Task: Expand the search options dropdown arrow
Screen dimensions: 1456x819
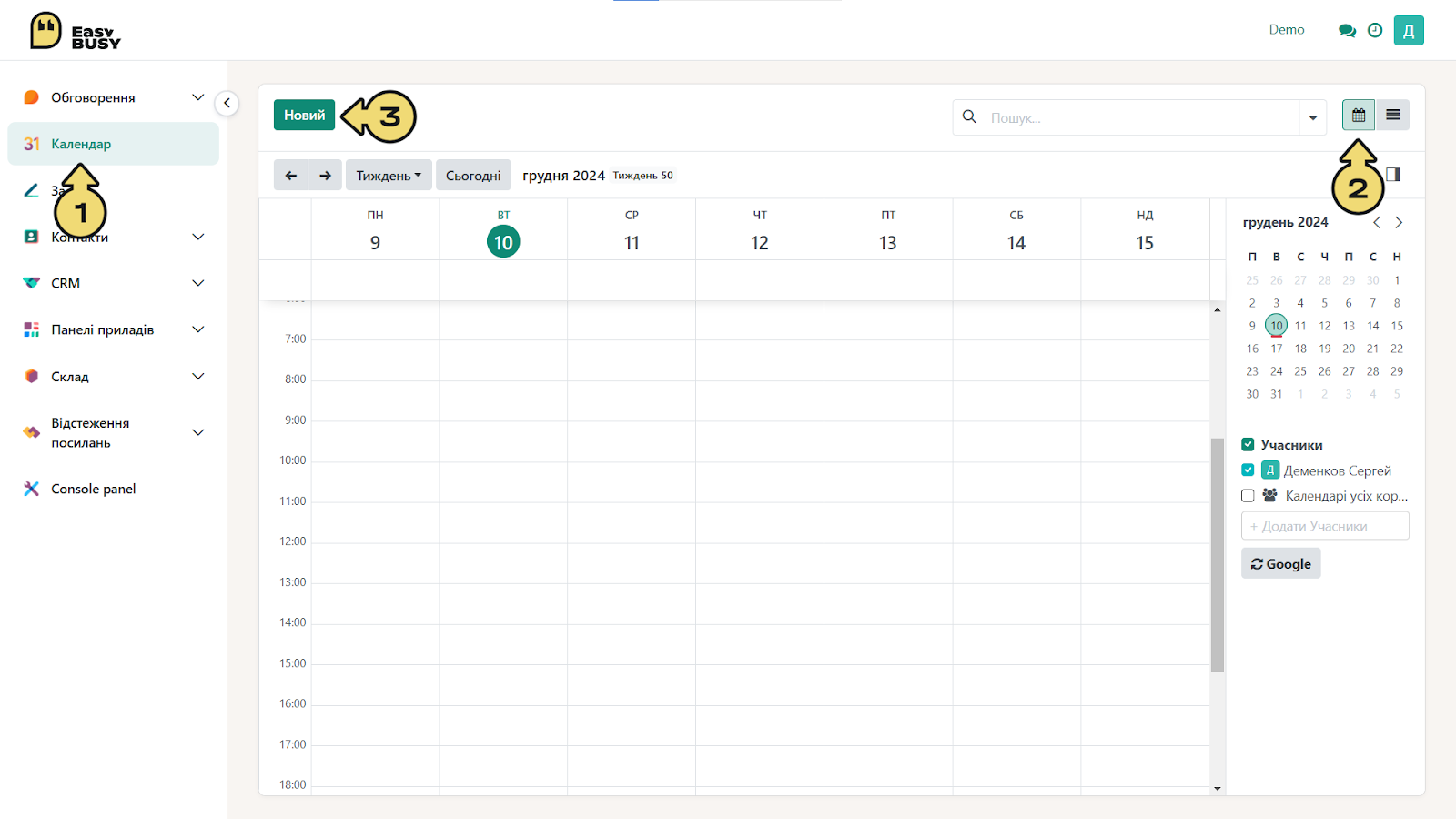Action: tap(1313, 117)
